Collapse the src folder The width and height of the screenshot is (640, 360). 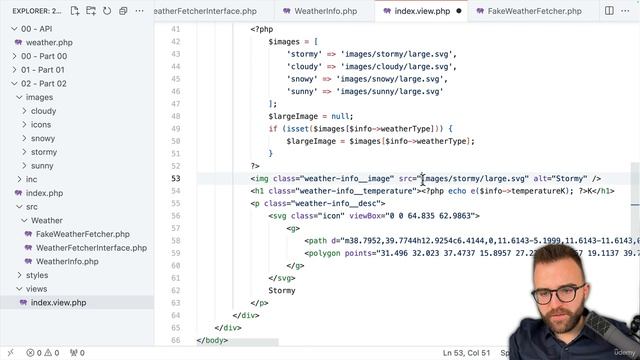coord(19,207)
